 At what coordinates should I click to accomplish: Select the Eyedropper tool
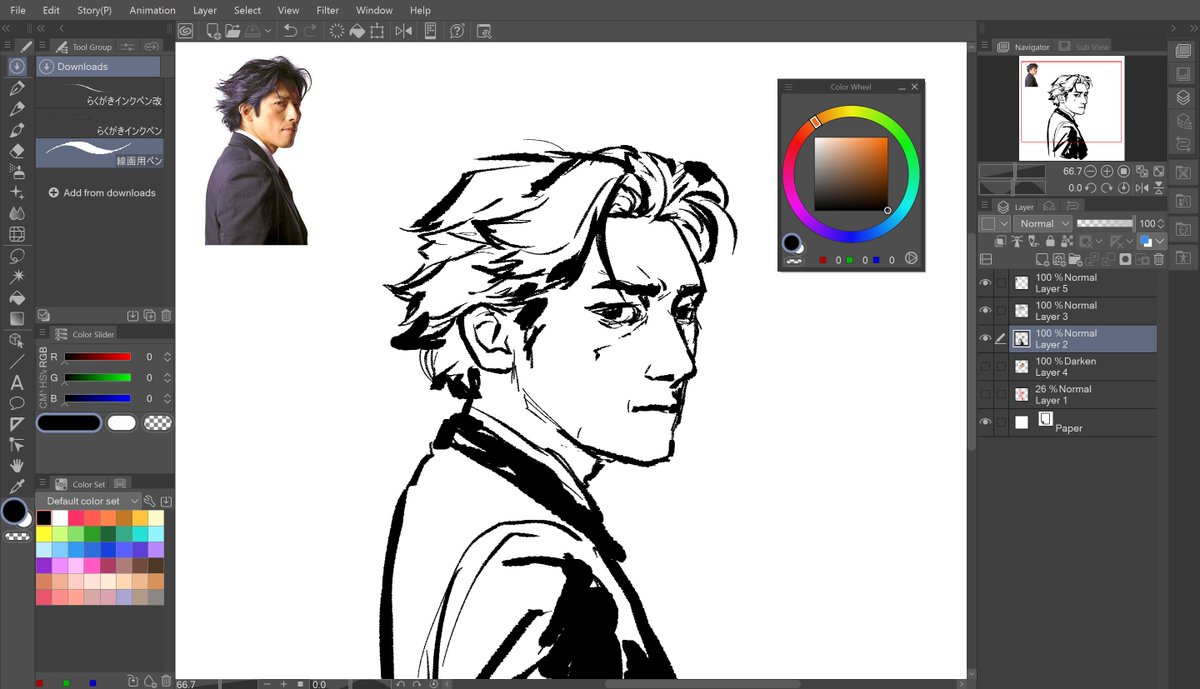pyautogui.click(x=17, y=487)
